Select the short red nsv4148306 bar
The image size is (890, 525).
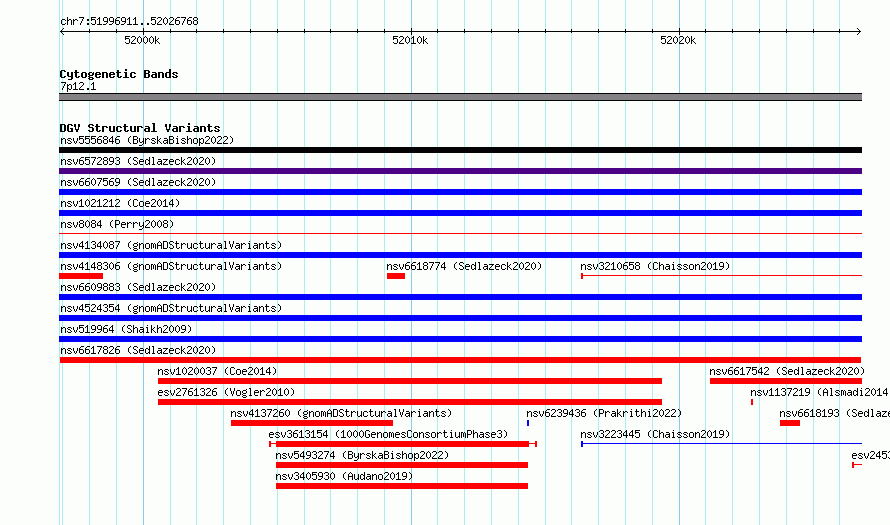(x=81, y=276)
